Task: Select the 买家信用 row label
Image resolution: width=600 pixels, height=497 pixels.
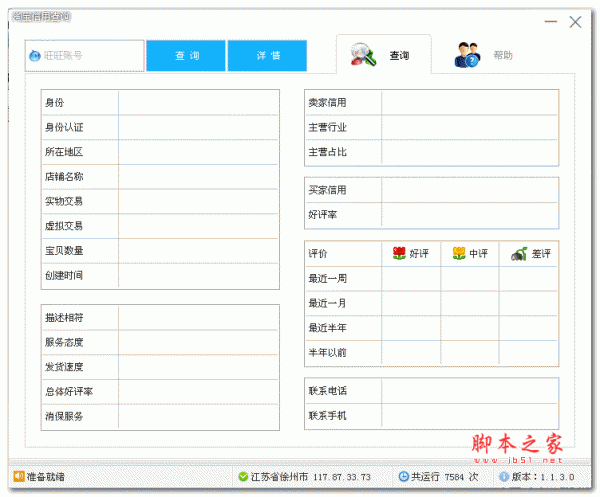Action: click(x=328, y=190)
